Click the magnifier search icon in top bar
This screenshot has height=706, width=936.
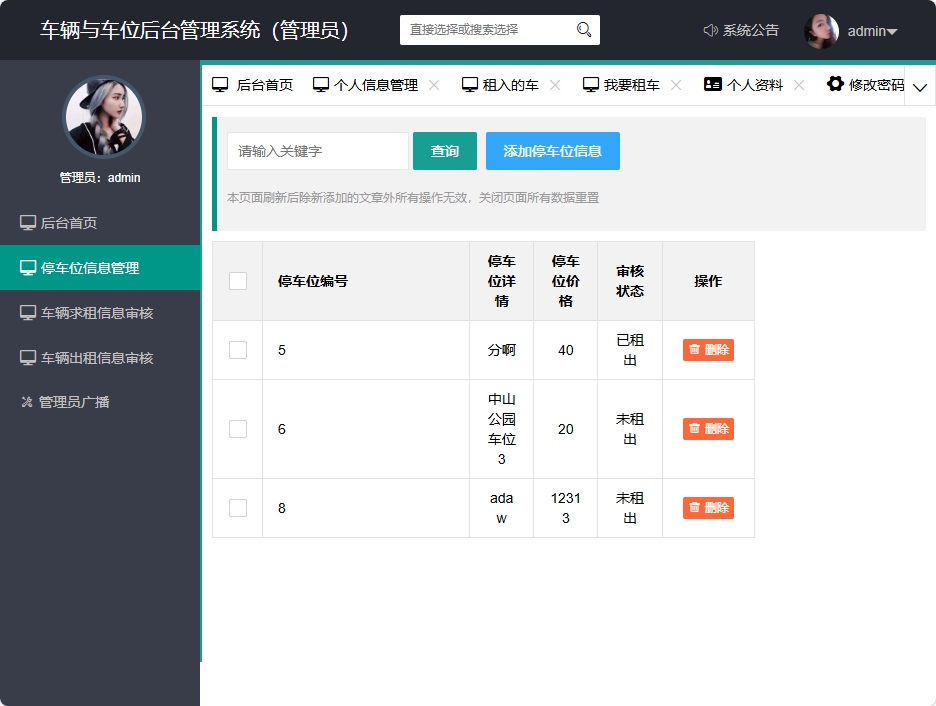583,30
